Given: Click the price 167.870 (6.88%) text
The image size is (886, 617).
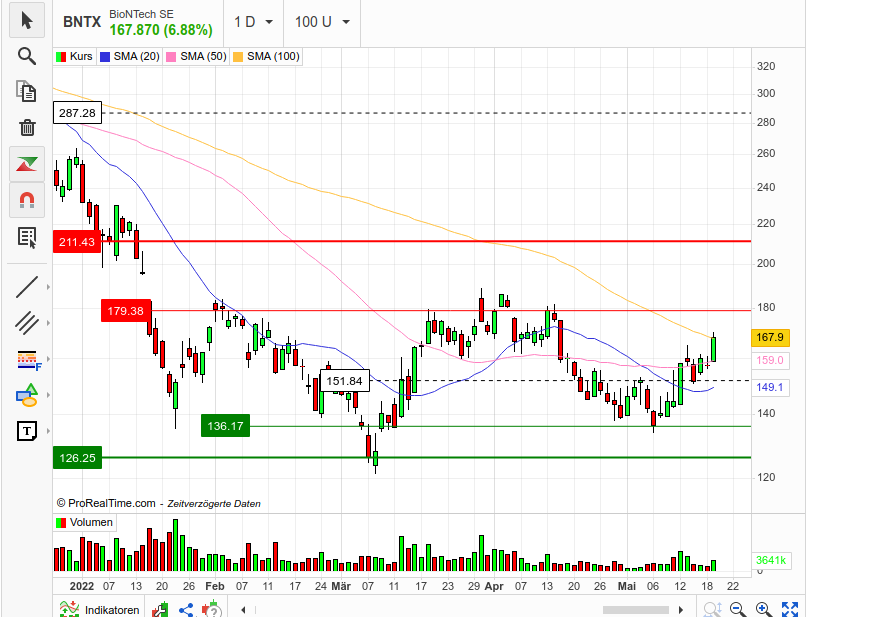Looking at the screenshot, I should tap(161, 30).
